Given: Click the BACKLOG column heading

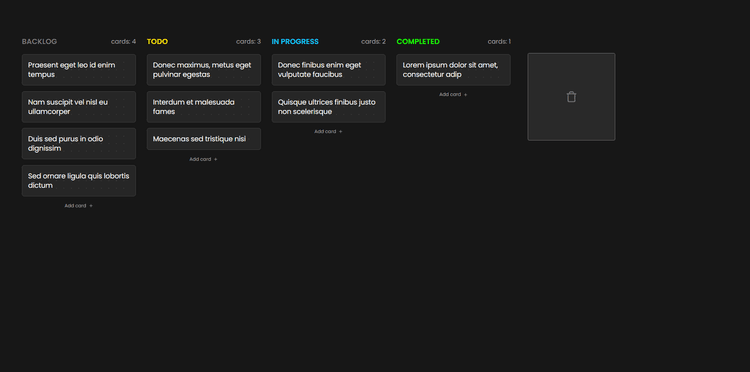Looking at the screenshot, I should click(x=39, y=42).
